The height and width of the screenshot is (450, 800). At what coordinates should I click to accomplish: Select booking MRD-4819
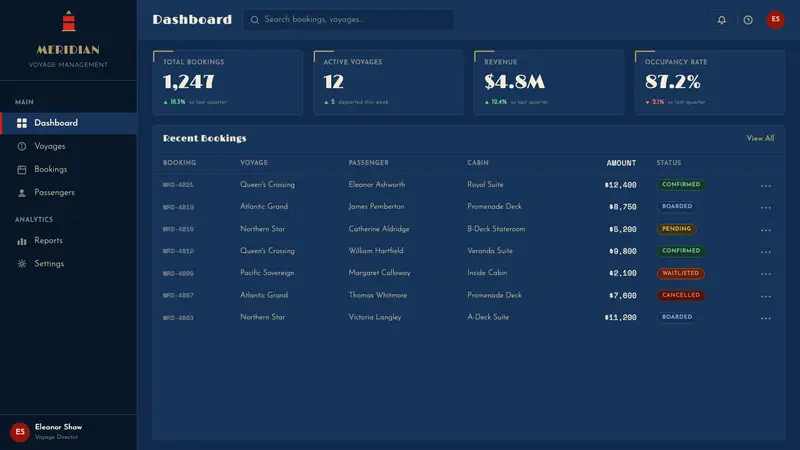178,207
